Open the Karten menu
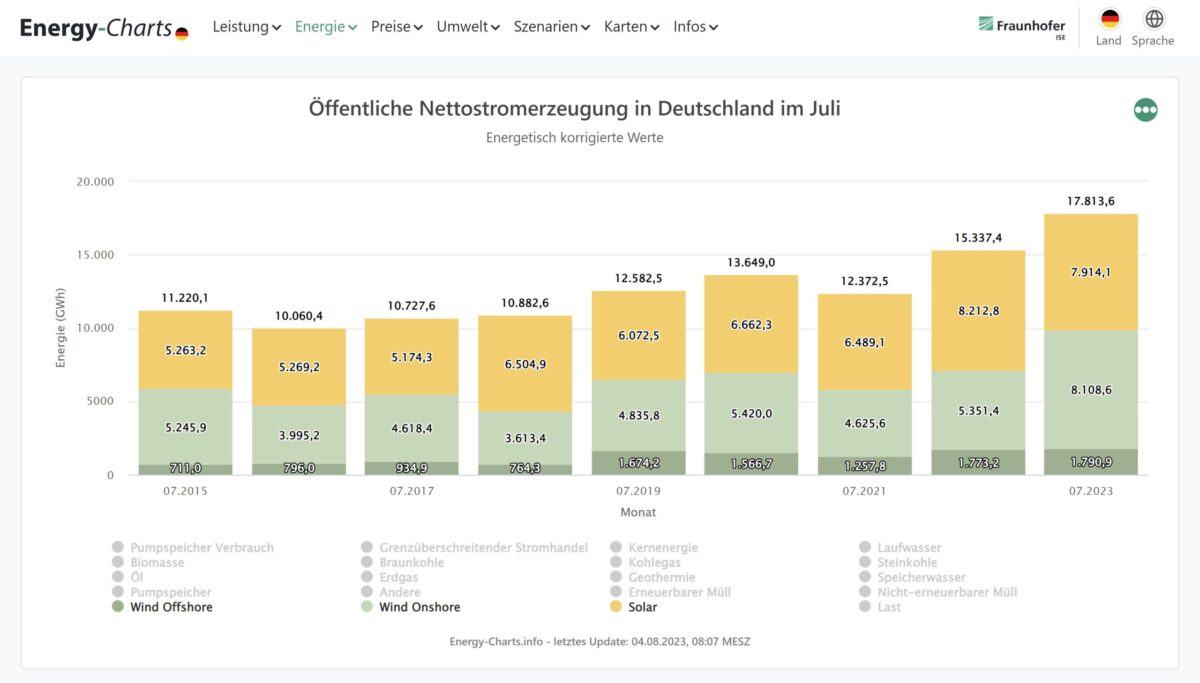This screenshot has height=683, width=1200. click(631, 27)
